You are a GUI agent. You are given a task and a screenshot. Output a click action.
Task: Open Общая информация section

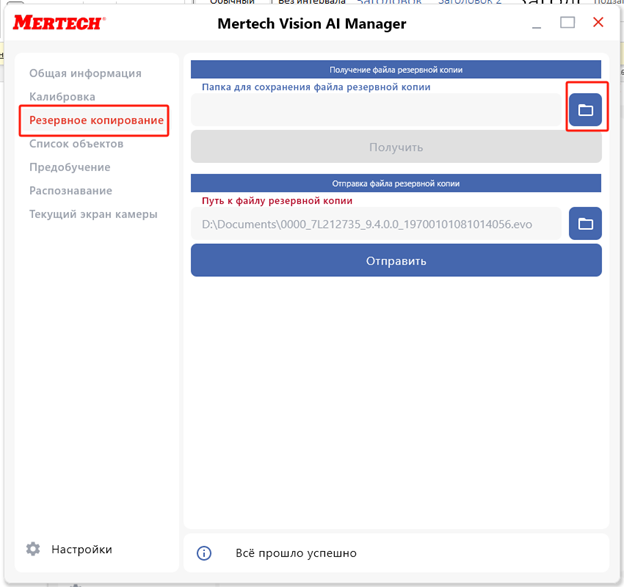(85, 73)
